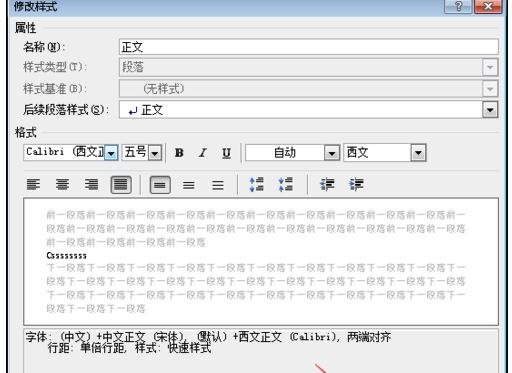This screenshot has width=512, height=373.
Task: Open the disabled 样式类型 dropdown arrow
Action: point(490,67)
